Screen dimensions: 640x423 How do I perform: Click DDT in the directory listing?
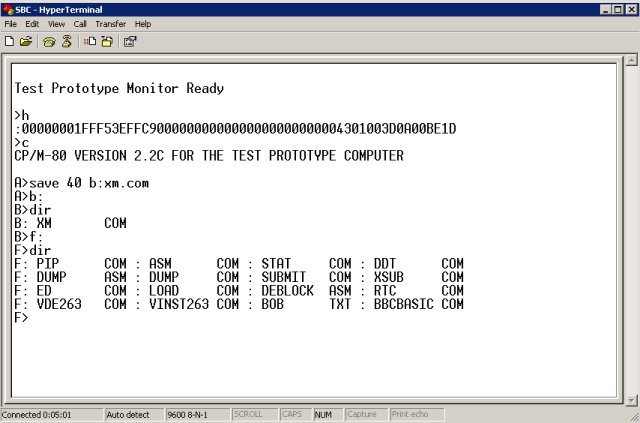click(384, 263)
